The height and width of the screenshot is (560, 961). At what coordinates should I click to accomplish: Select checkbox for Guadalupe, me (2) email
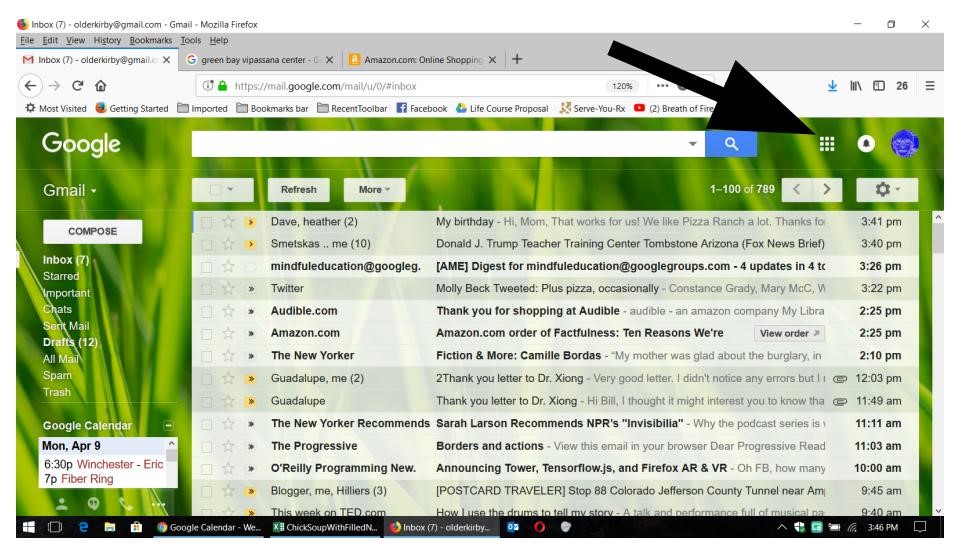(x=207, y=379)
